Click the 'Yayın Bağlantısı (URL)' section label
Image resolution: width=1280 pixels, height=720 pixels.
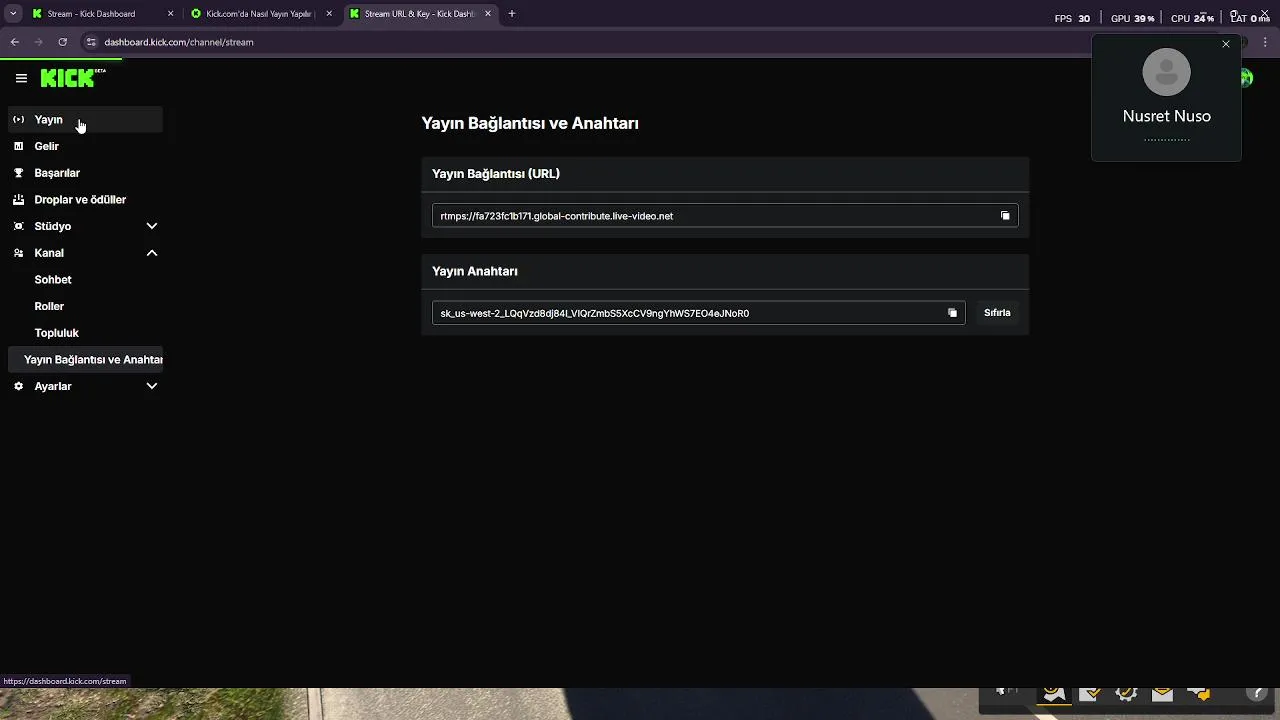496,174
